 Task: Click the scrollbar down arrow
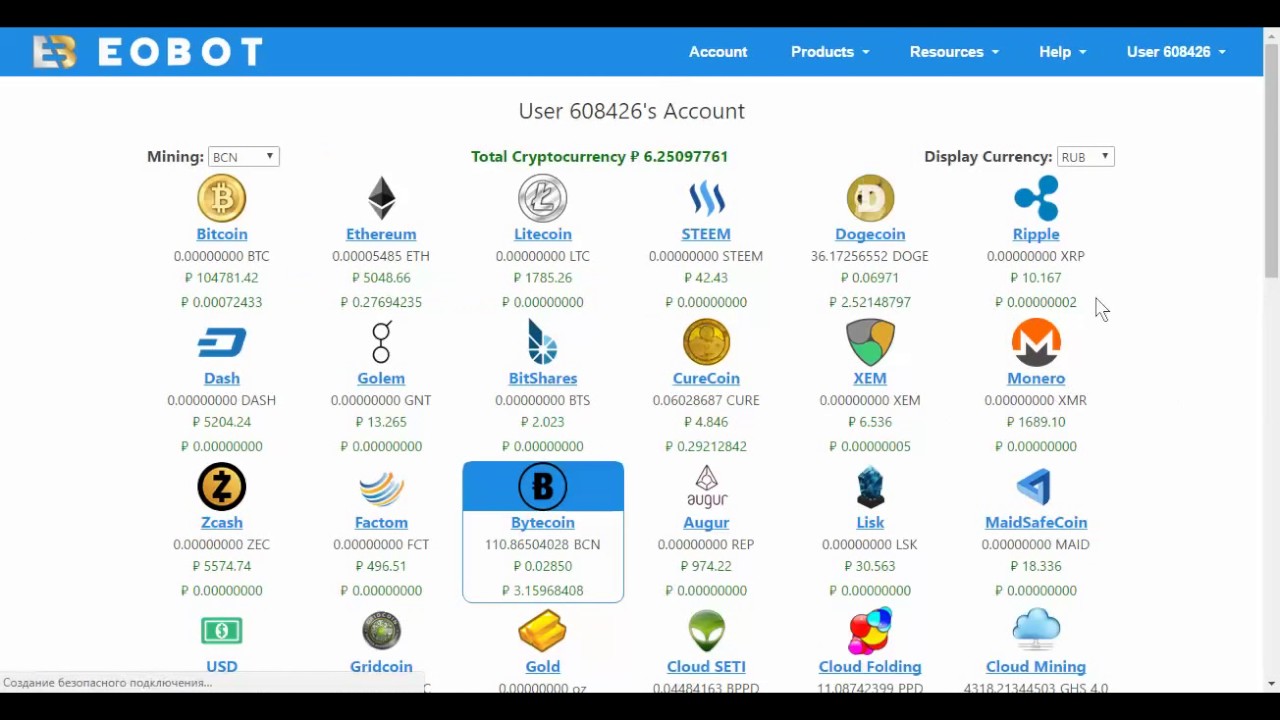tap(1271, 684)
